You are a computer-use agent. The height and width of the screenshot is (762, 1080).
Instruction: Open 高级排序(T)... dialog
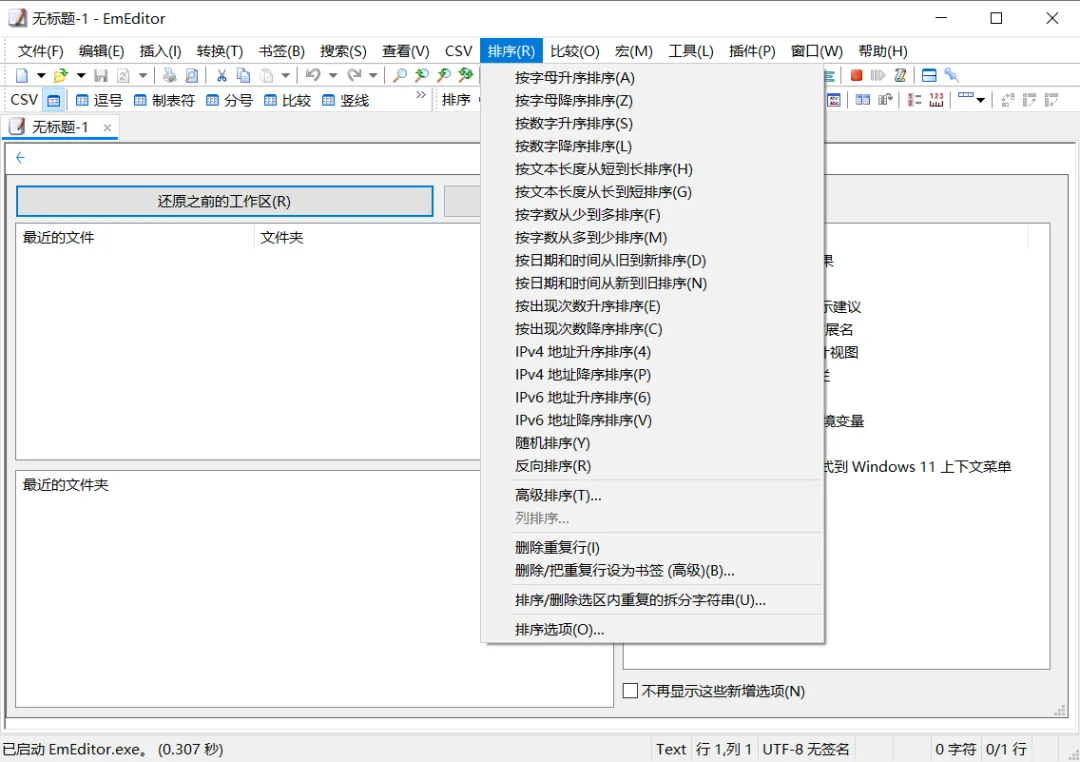(x=652, y=495)
